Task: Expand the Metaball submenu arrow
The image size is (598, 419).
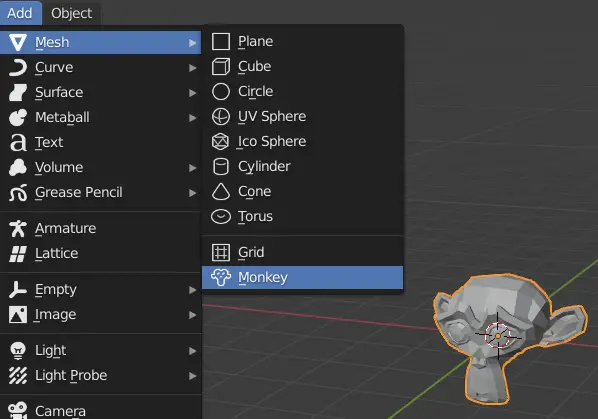Action: (x=193, y=118)
